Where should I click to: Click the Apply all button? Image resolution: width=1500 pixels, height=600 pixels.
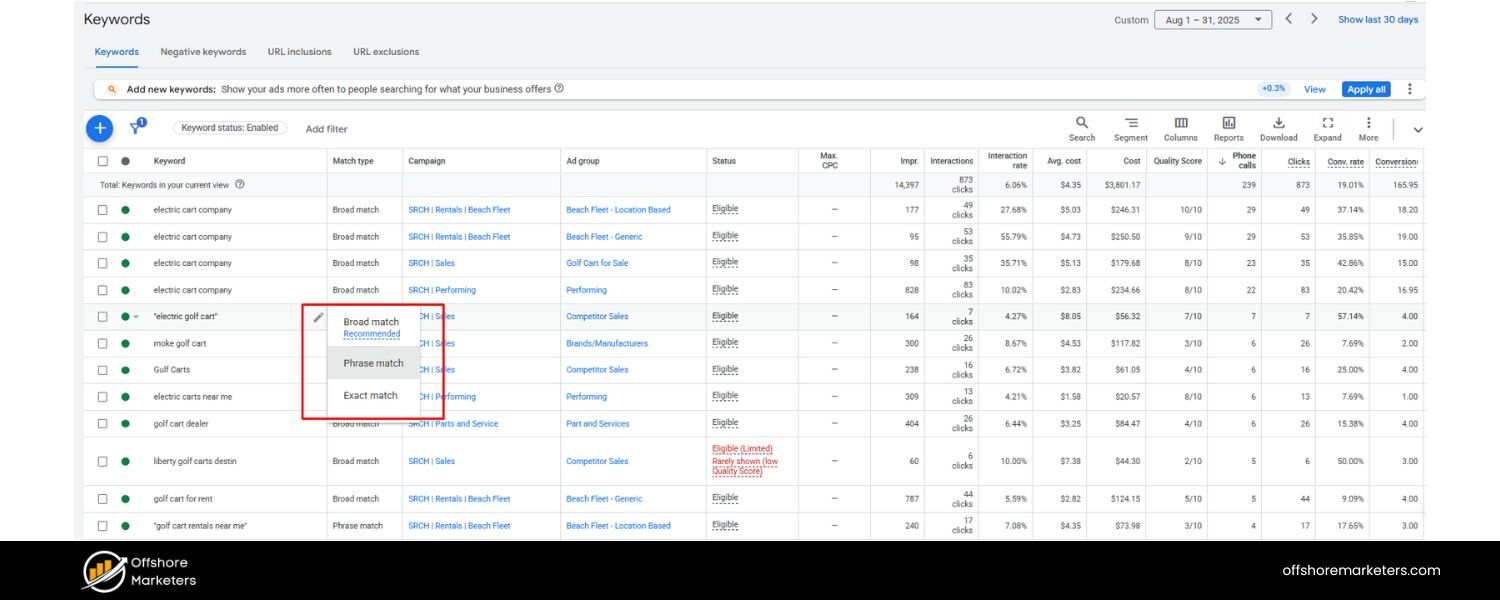(x=1366, y=88)
